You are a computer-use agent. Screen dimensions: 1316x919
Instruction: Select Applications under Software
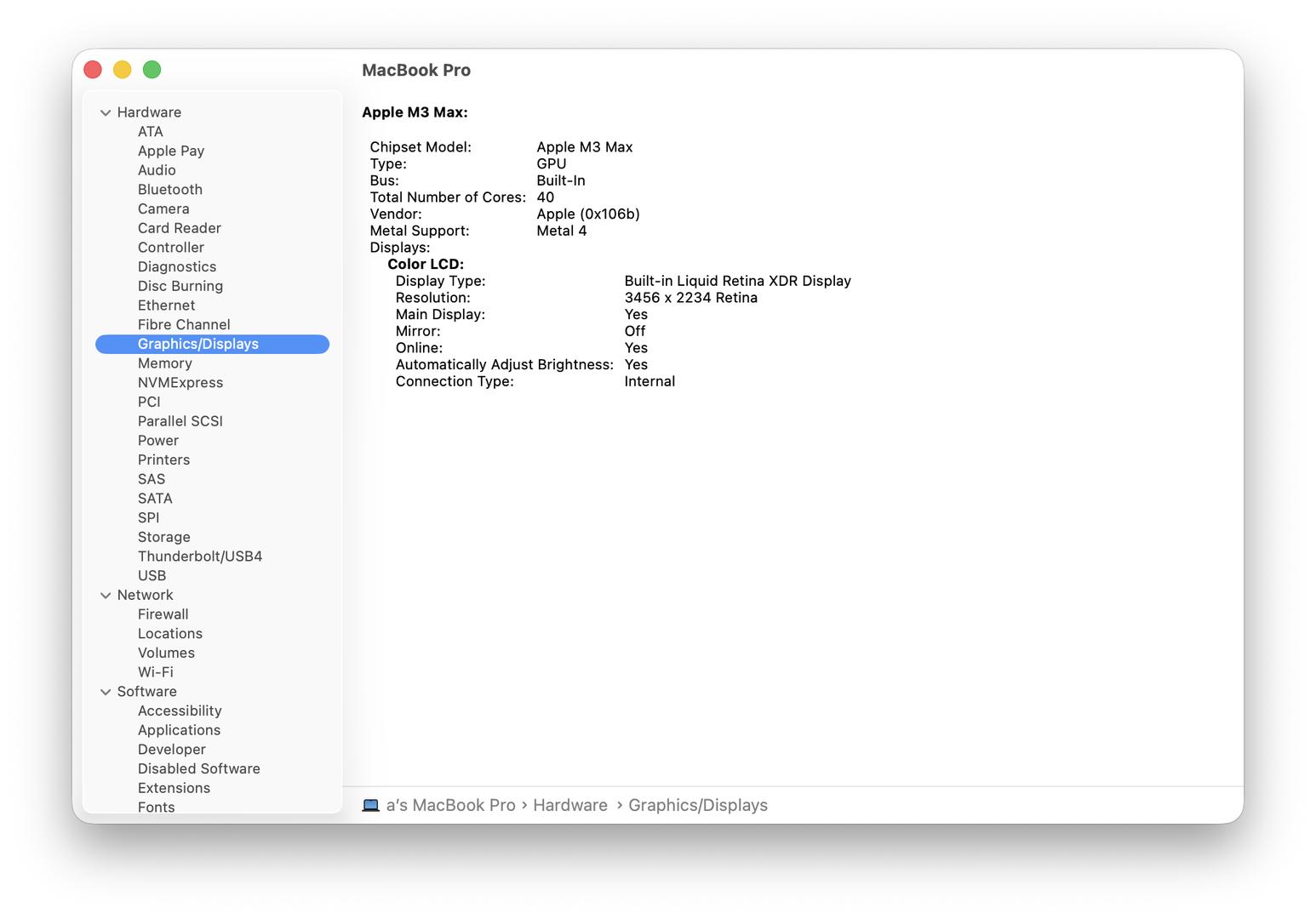(179, 730)
